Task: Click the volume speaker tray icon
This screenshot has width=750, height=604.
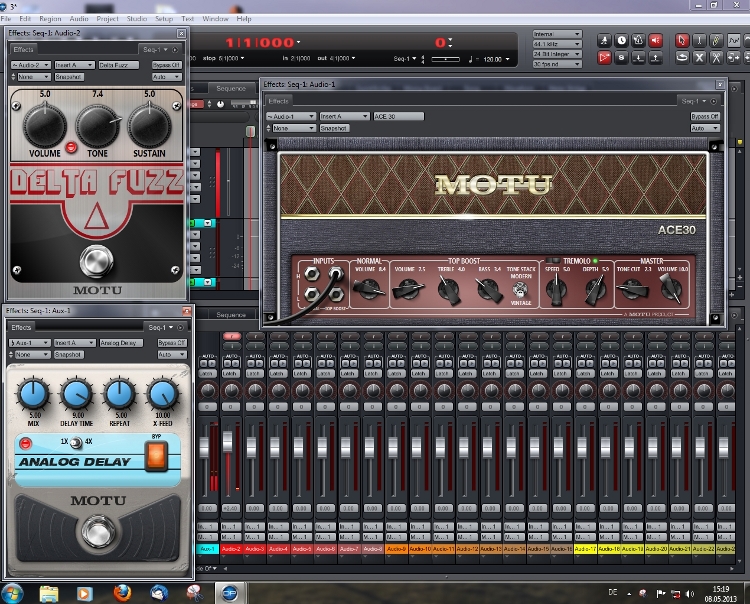Action: 689,593
